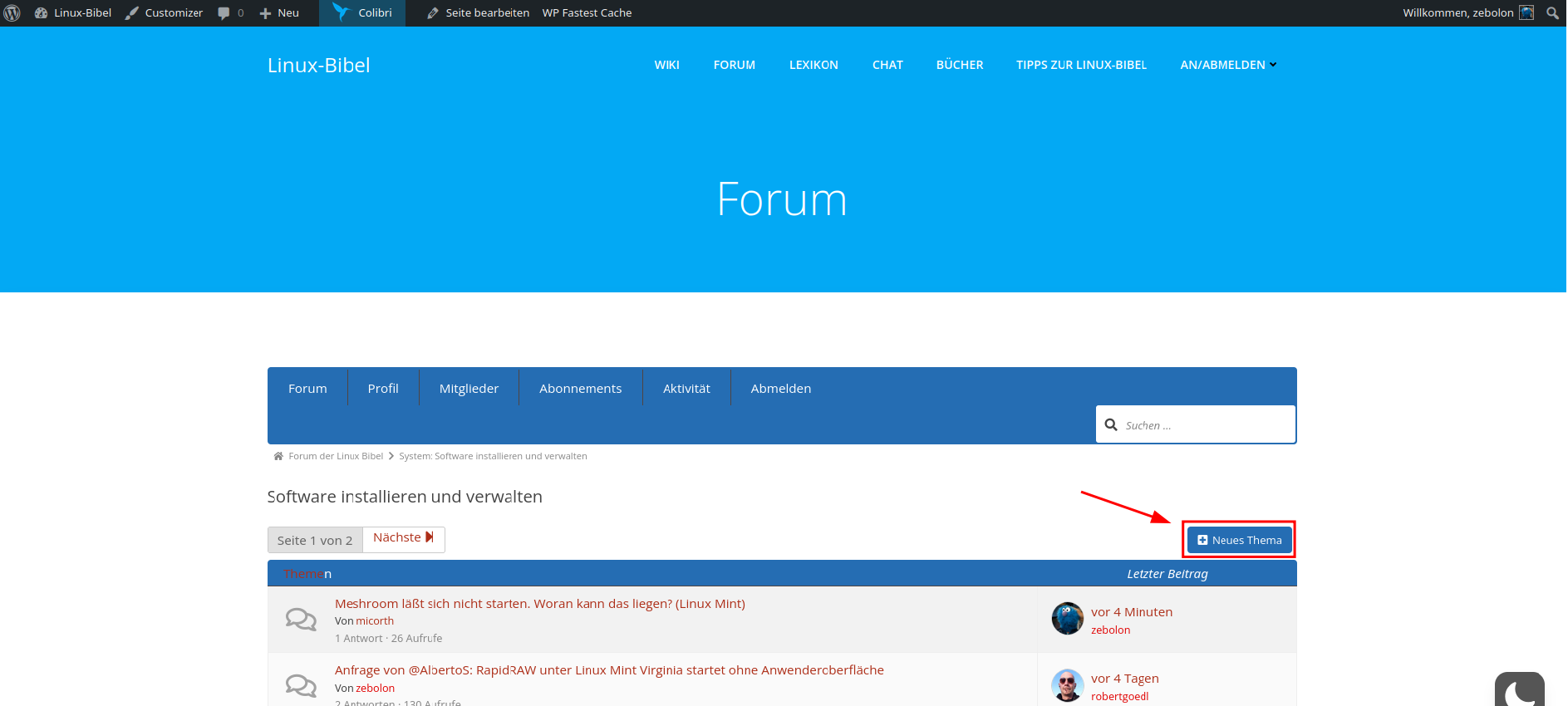Open the comments bubble icon
The height and width of the screenshot is (706, 1568).
coord(224,13)
